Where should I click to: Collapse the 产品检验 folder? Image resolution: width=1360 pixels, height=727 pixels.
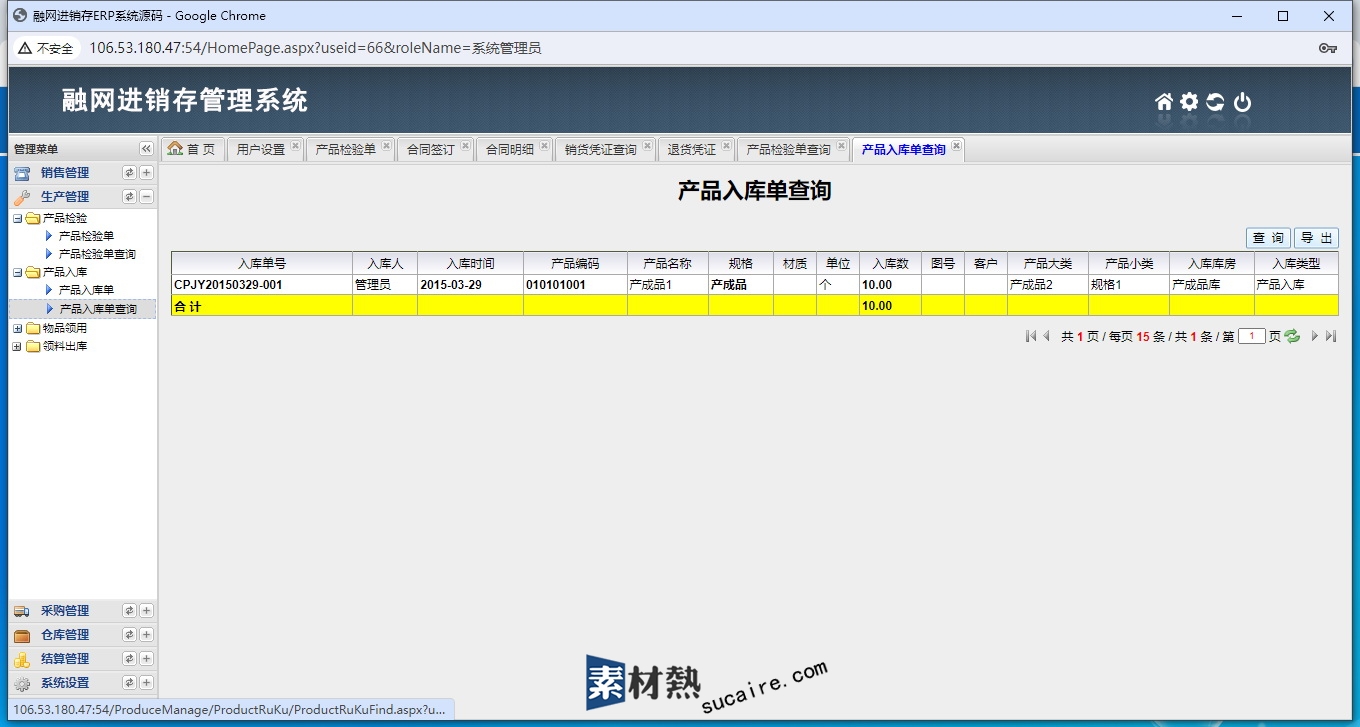pos(17,218)
